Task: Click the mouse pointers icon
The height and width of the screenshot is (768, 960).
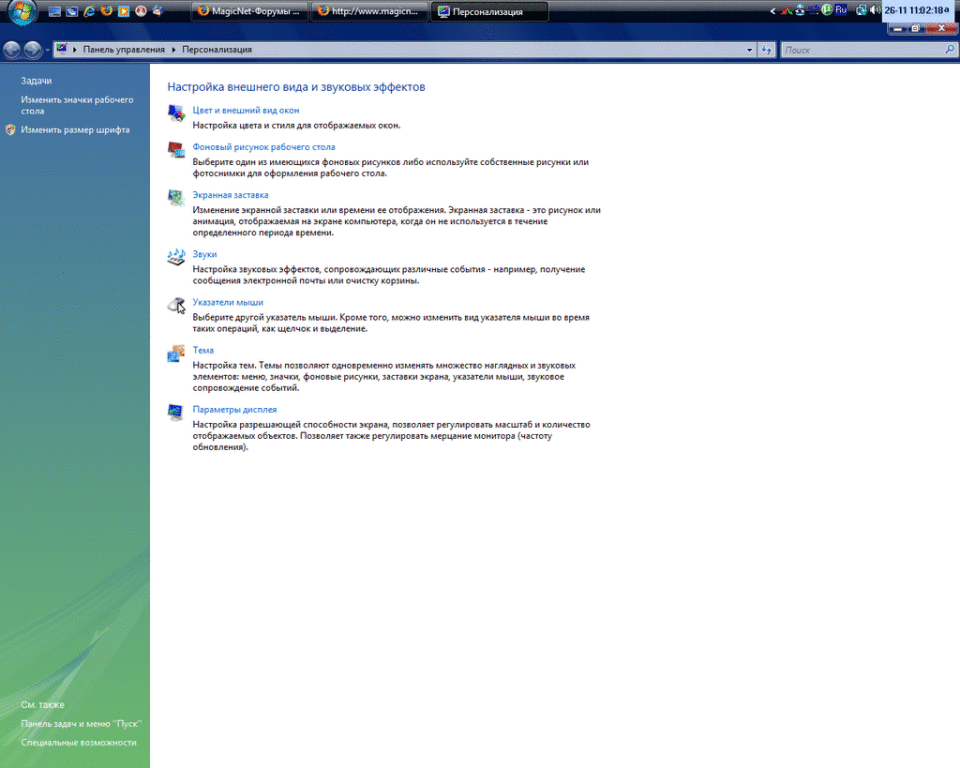Action: tap(176, 305)
